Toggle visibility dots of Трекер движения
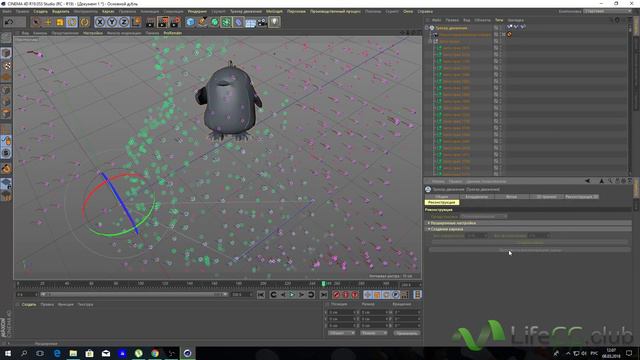The width and height of the screenshot is (640, 360). tap(501, 28)
